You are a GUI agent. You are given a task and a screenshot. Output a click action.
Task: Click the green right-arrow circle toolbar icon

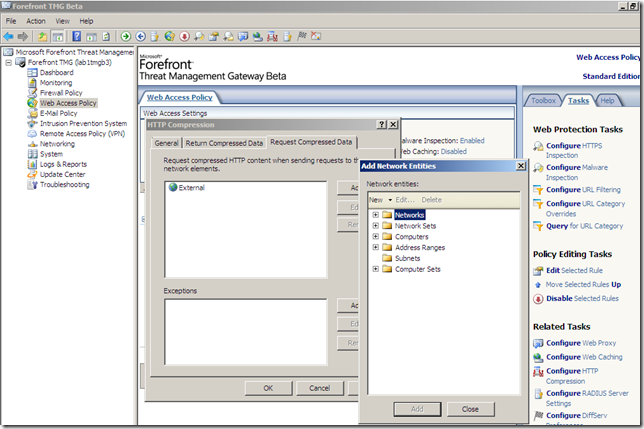(126, 37)
